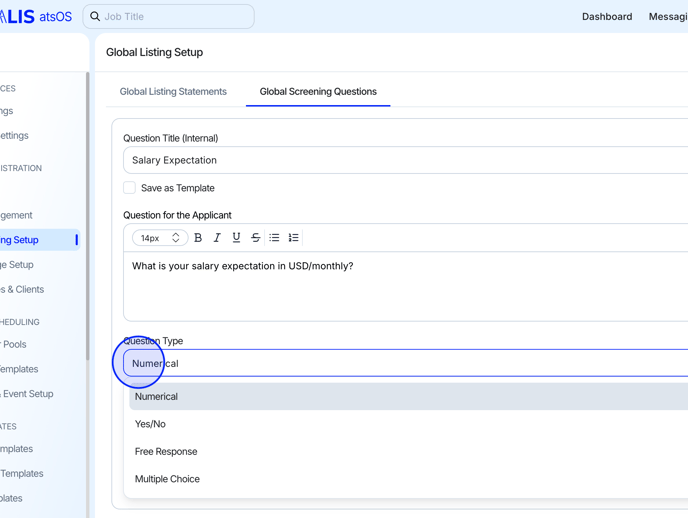Pick Free Response from the options
This screenshot has height=518, width=688.
click(x=166, y=452)
